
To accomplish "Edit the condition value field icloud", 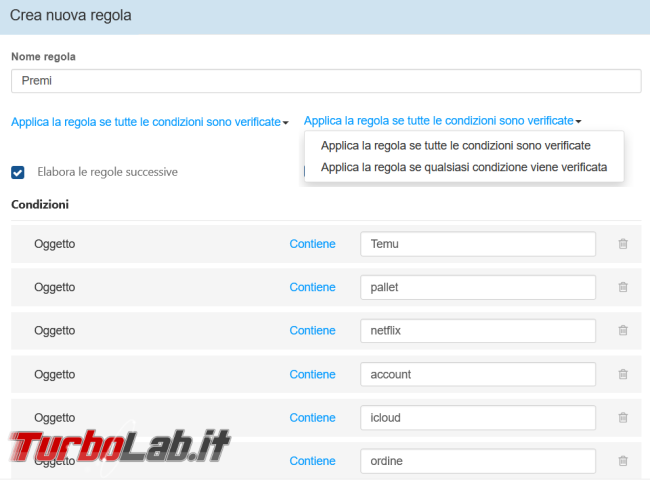I will (x=478, y=418).
